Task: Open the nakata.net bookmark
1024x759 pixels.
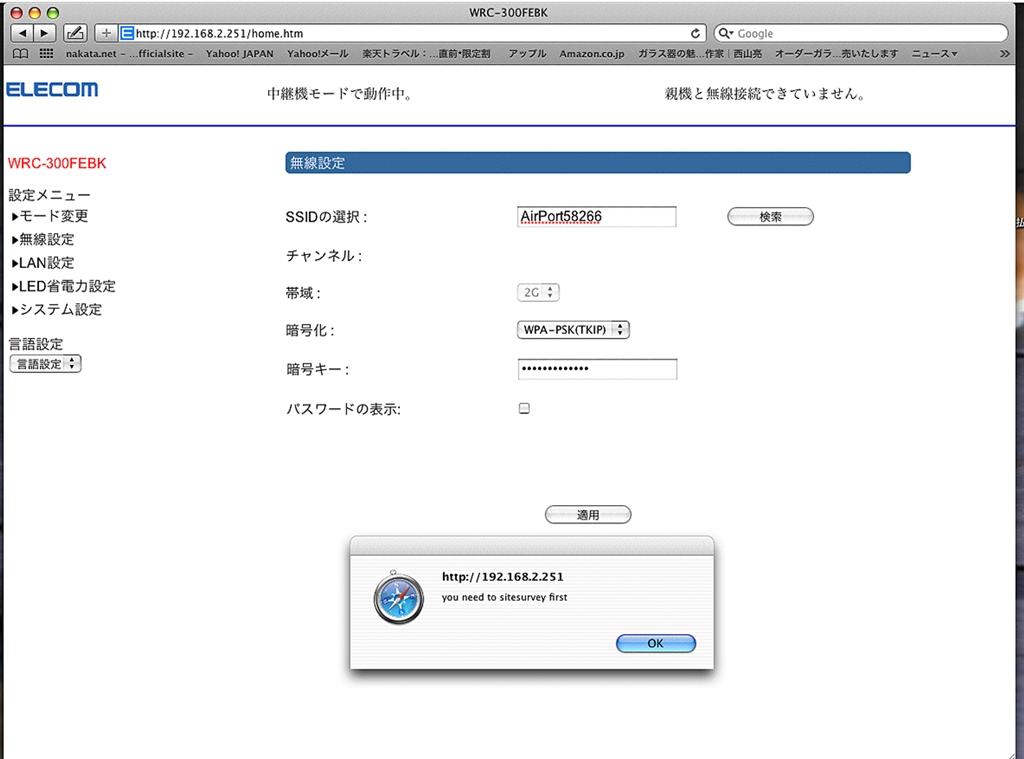Action: (x=129, y=54)
